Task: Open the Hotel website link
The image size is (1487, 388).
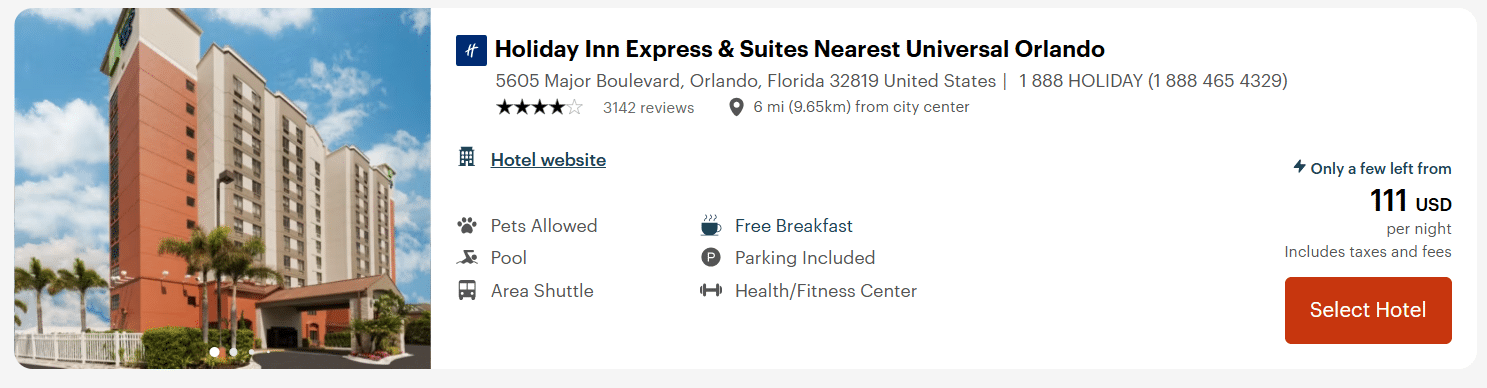Action: tap(548, 159)
